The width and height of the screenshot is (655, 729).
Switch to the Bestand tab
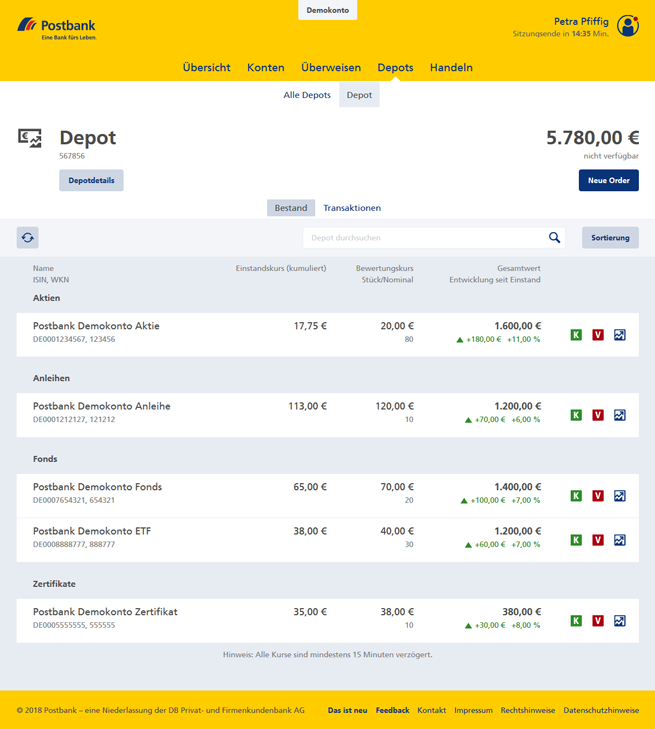pyautogui.click(x=291, y=208)
